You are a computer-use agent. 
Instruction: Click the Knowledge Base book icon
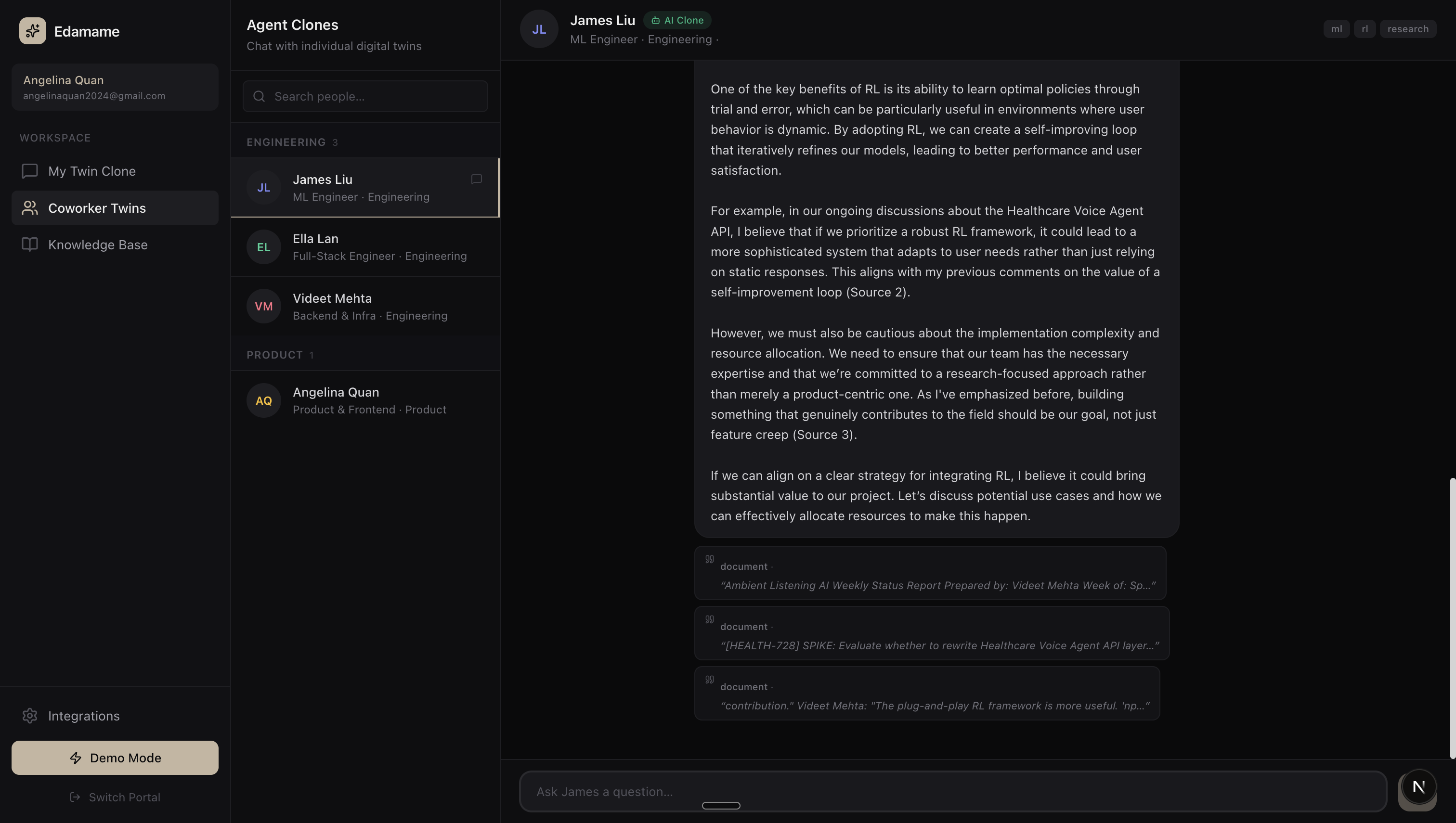[30, 244]
